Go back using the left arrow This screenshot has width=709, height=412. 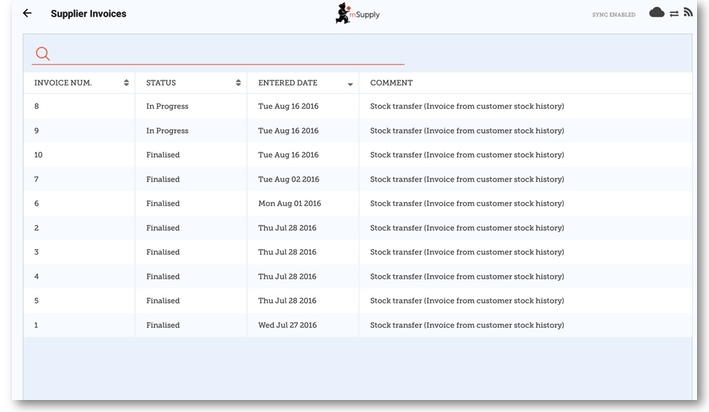click(27, 14)
